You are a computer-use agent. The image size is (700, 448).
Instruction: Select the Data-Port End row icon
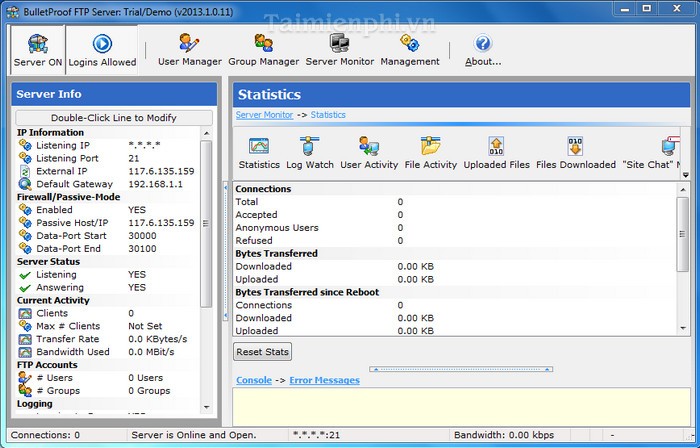pos(25,249)
